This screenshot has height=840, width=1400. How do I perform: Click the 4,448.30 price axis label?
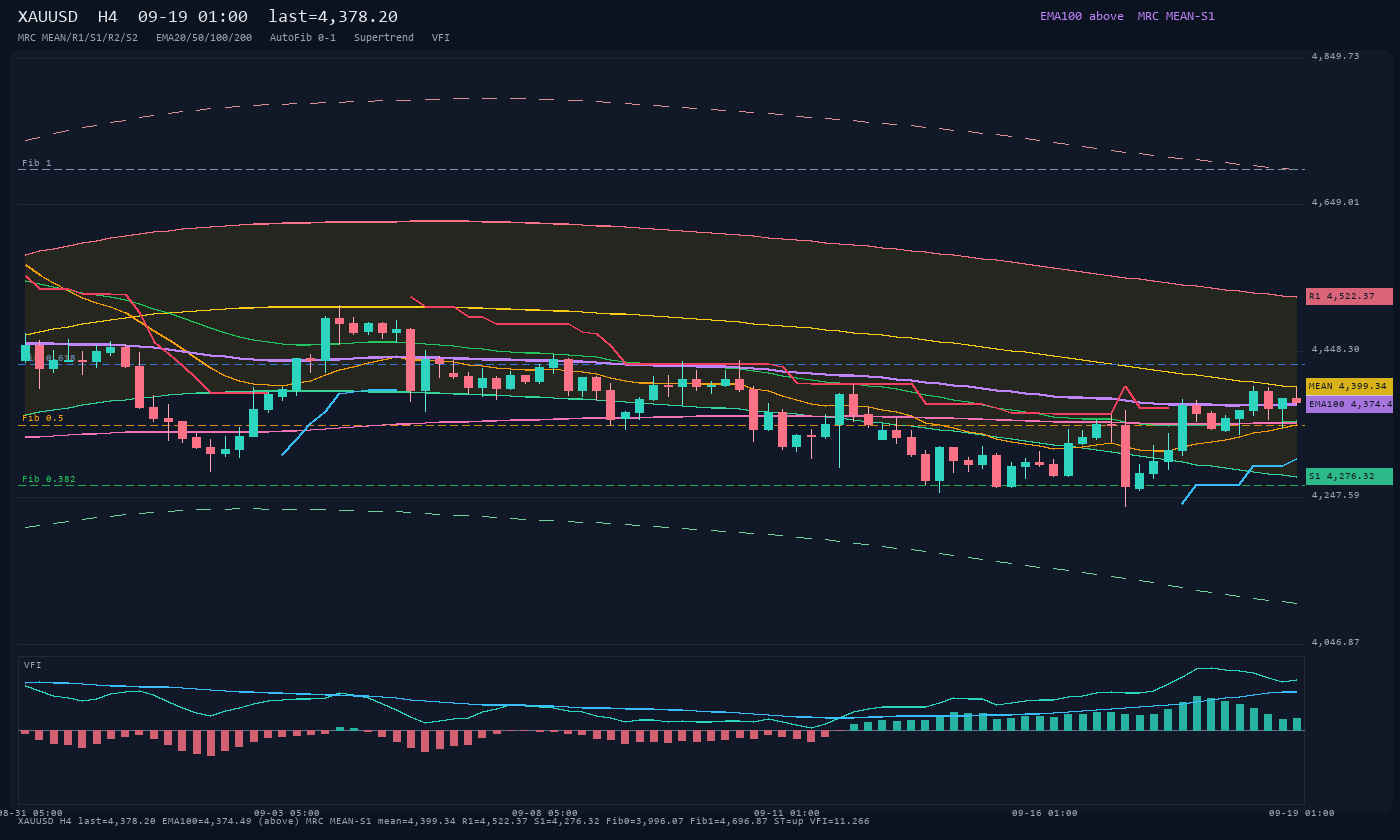[x=1335, y=349]
